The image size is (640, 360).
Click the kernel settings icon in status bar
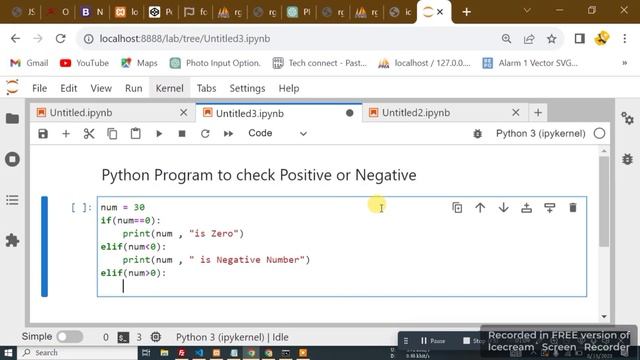[x=156, y=337]
